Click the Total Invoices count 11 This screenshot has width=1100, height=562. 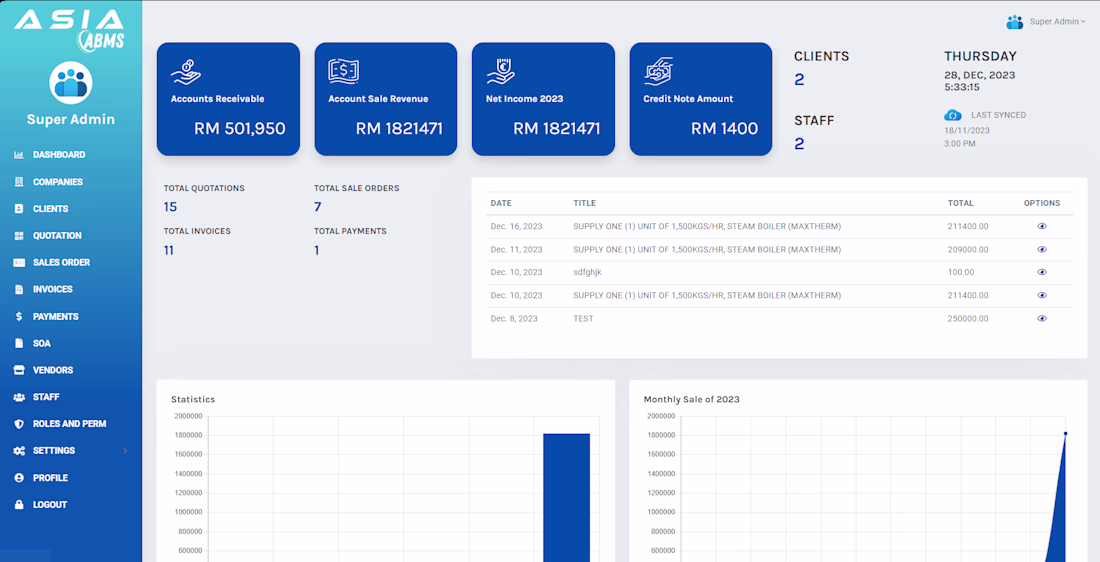click(x=169, y=250)
